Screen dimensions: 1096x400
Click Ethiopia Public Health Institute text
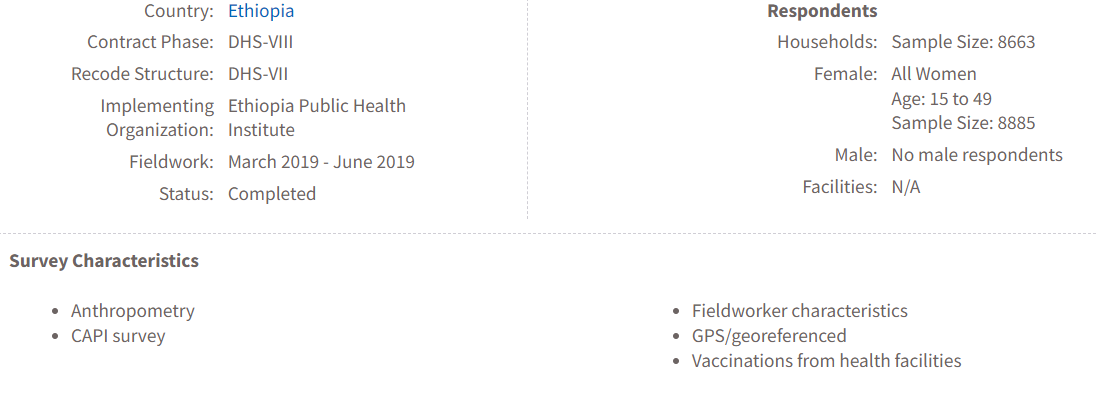tap(317, 118)
